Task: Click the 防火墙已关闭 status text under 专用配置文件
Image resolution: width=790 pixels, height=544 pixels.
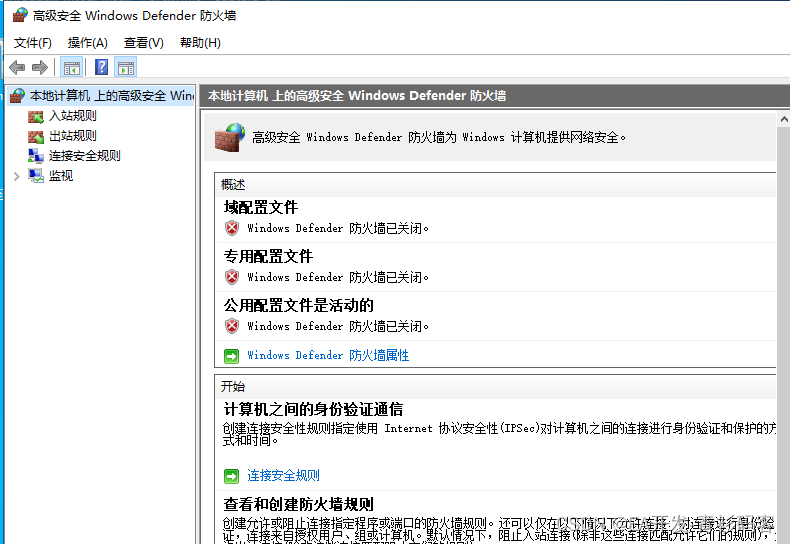Action: [338, 277]
